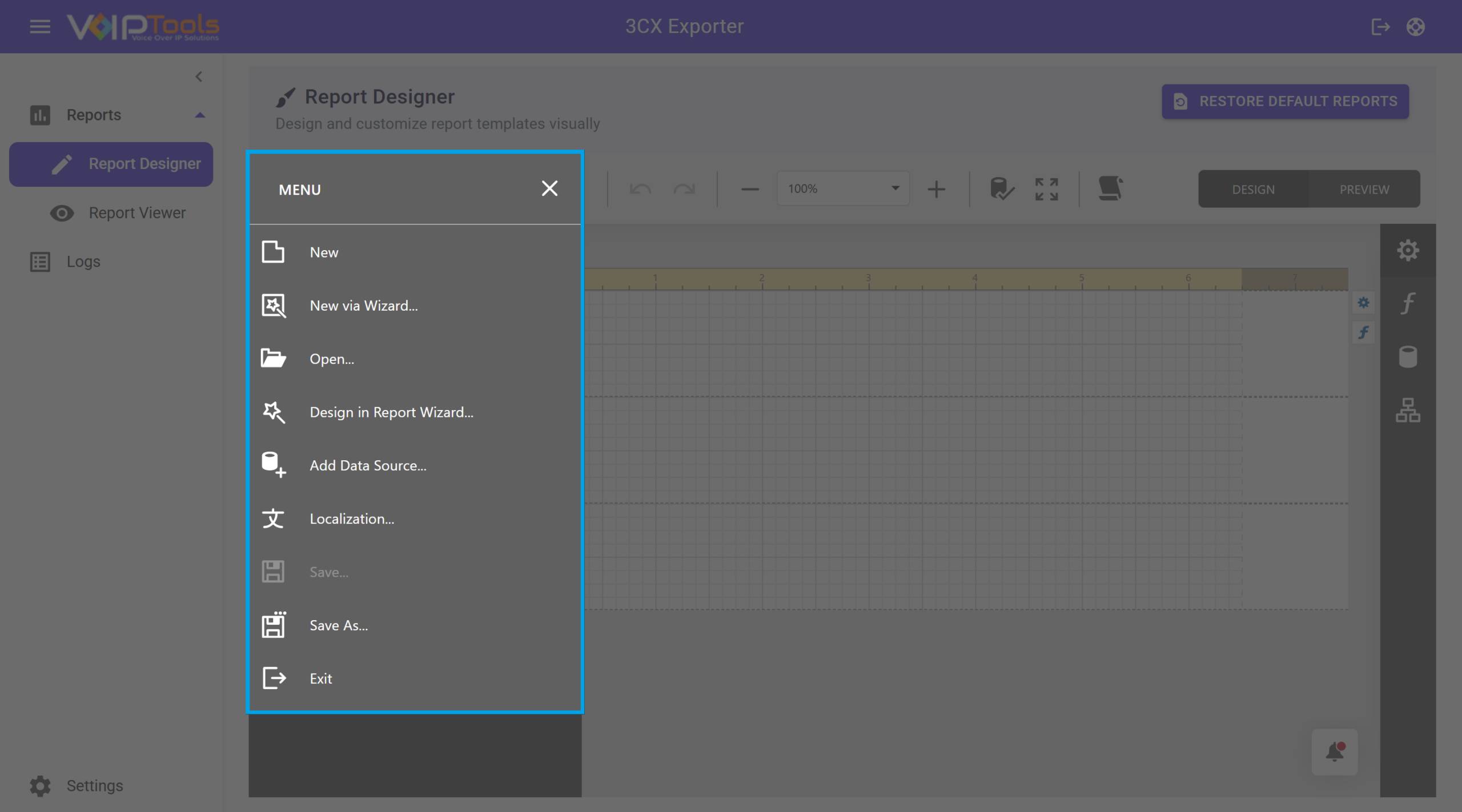Click the validate bindings icon

(x=1002, y=189)
